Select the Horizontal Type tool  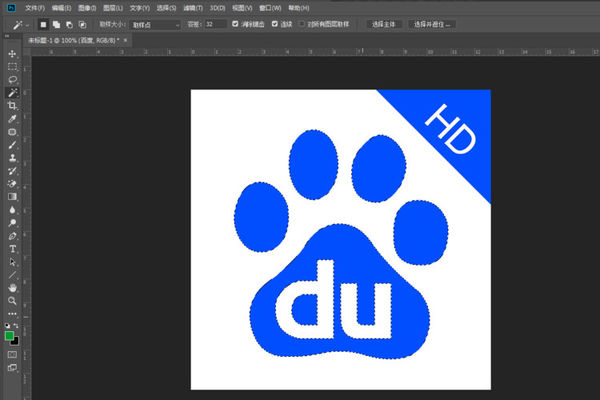(12, 249)
